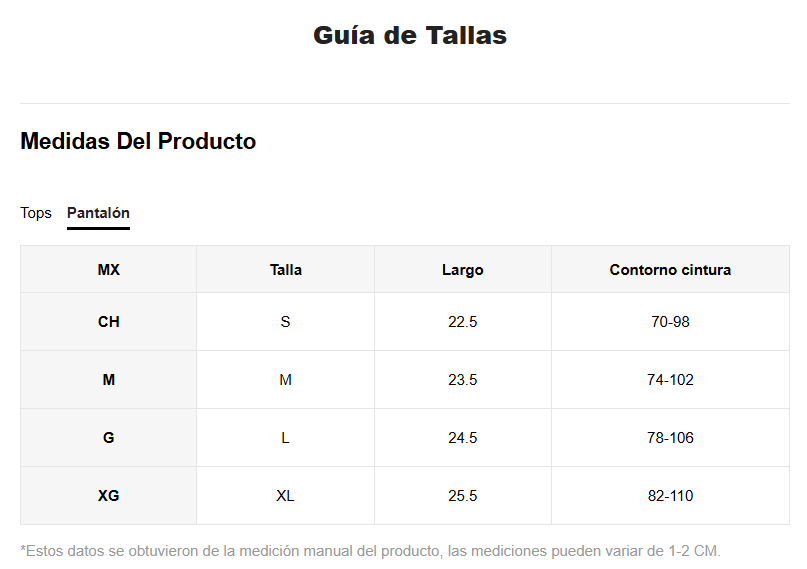The width and height of the screenshot is (807, 569).
Task: Click the Talla column header
Action: coord(286,270)
